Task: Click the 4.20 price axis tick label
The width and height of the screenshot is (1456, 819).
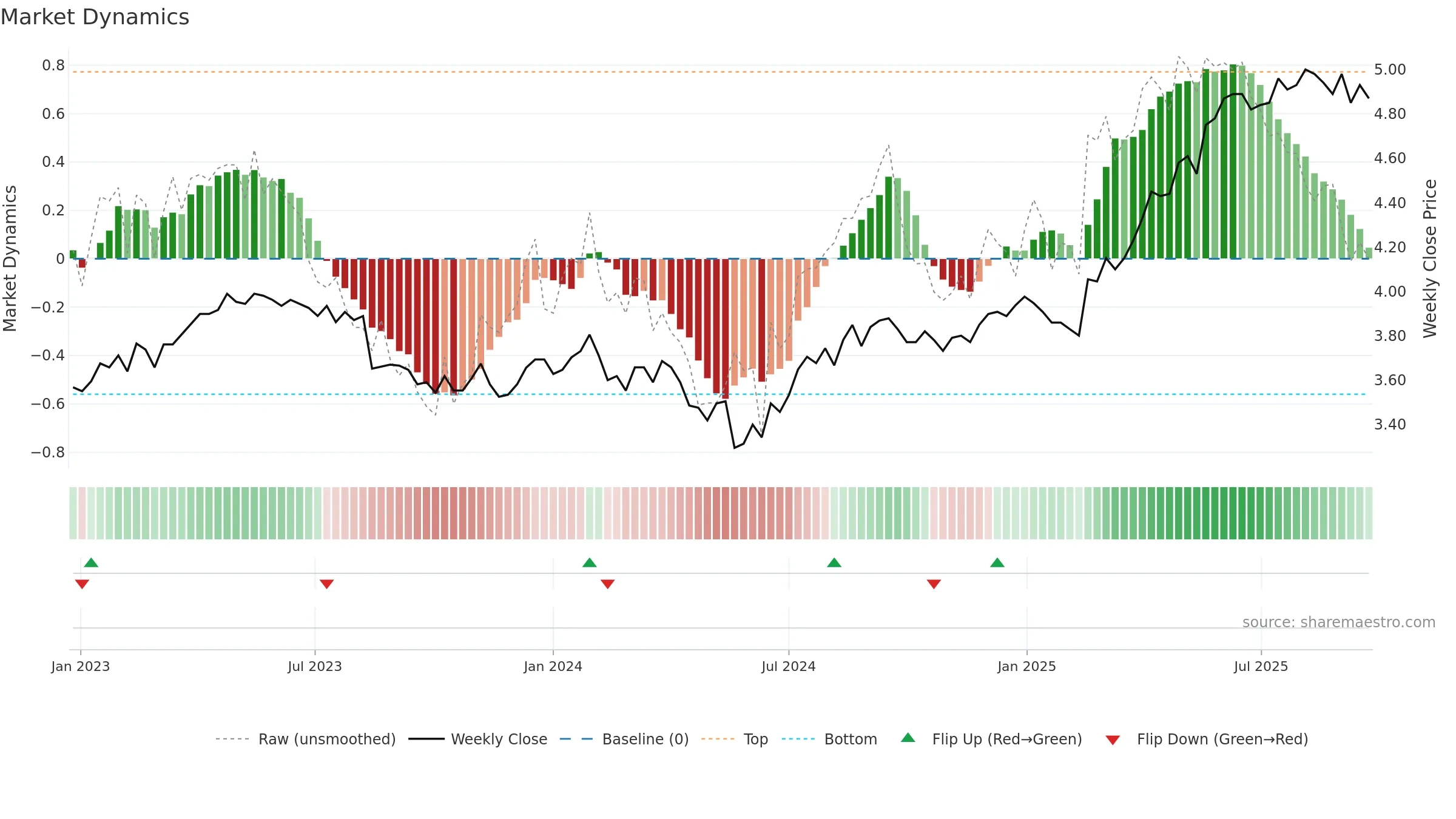Action: [x=1390, y=248]
